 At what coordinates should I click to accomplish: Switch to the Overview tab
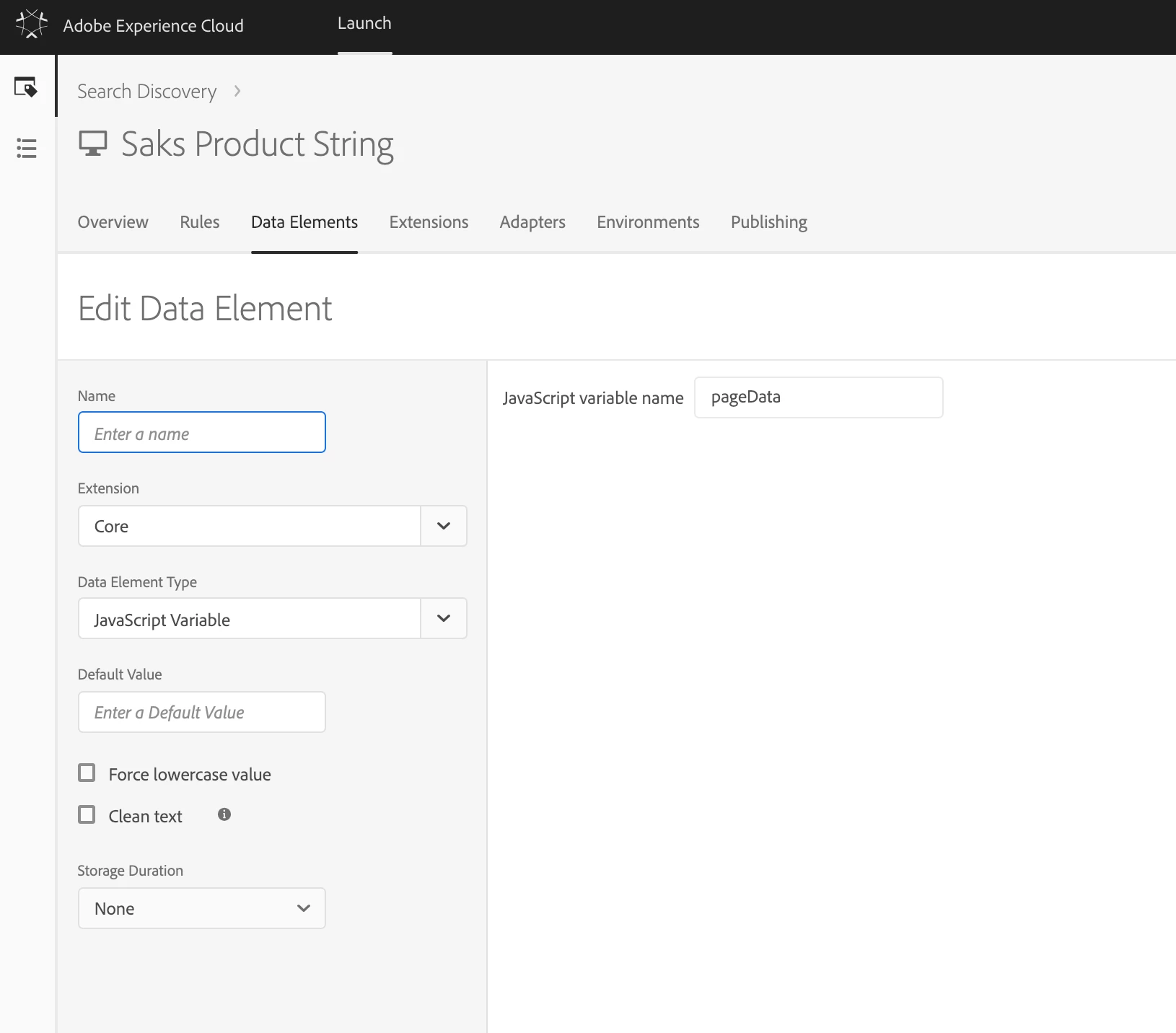click(x=113, y=222)
